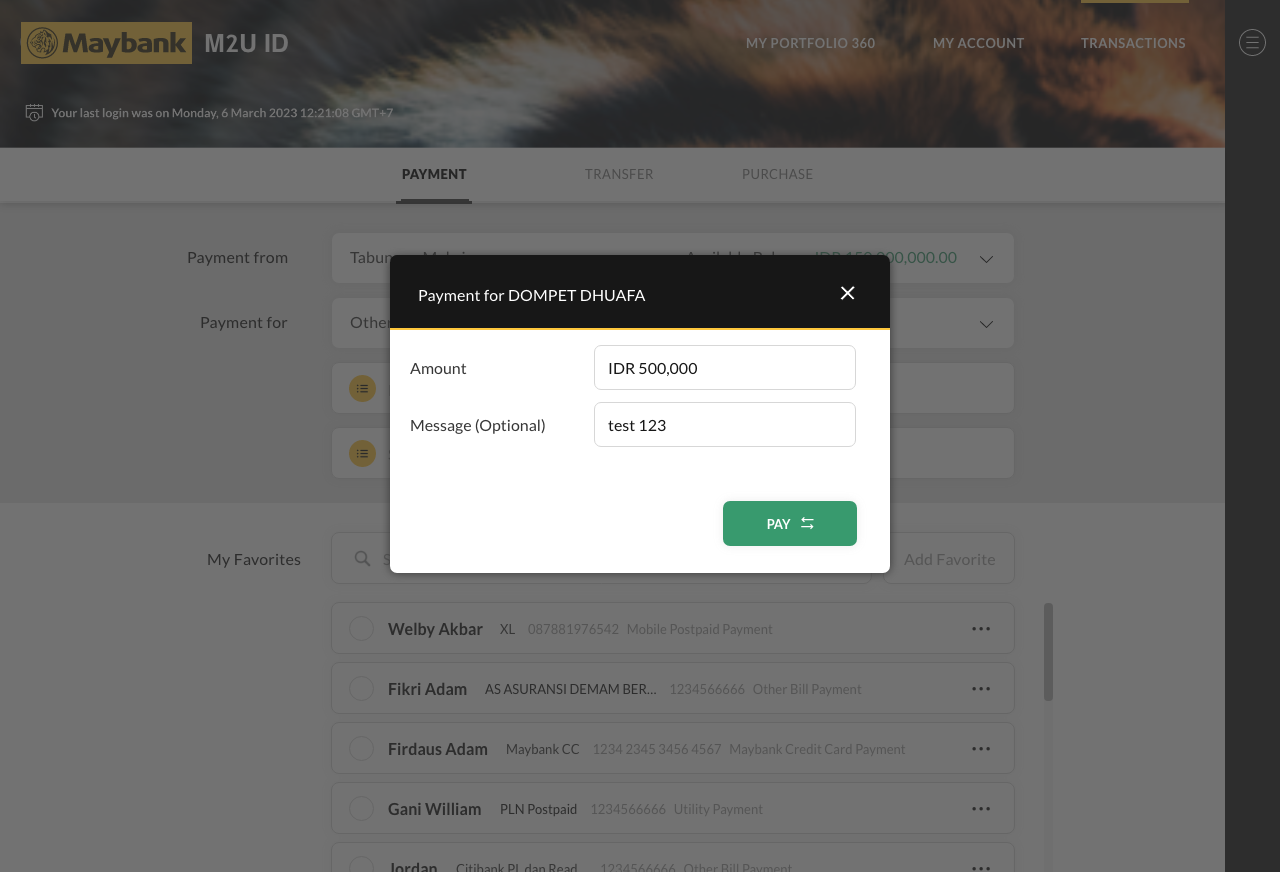Click the number 087881976542
Screen dimensions: 1280x872
pos(573,629)
